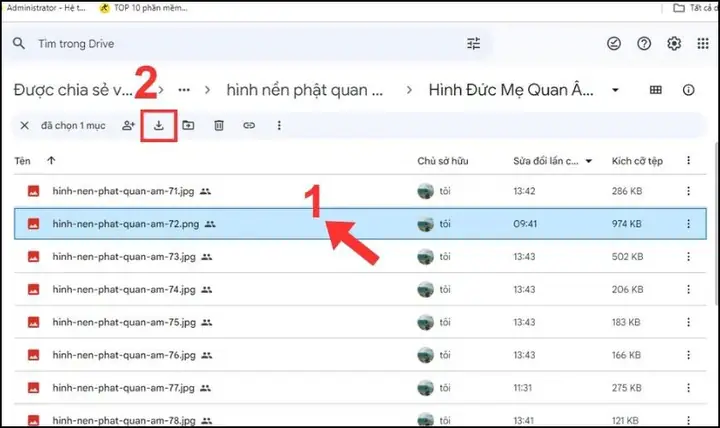
Task: Go to hình nền phật quan ... breadcrumb
Action: [x=304, y=90]
